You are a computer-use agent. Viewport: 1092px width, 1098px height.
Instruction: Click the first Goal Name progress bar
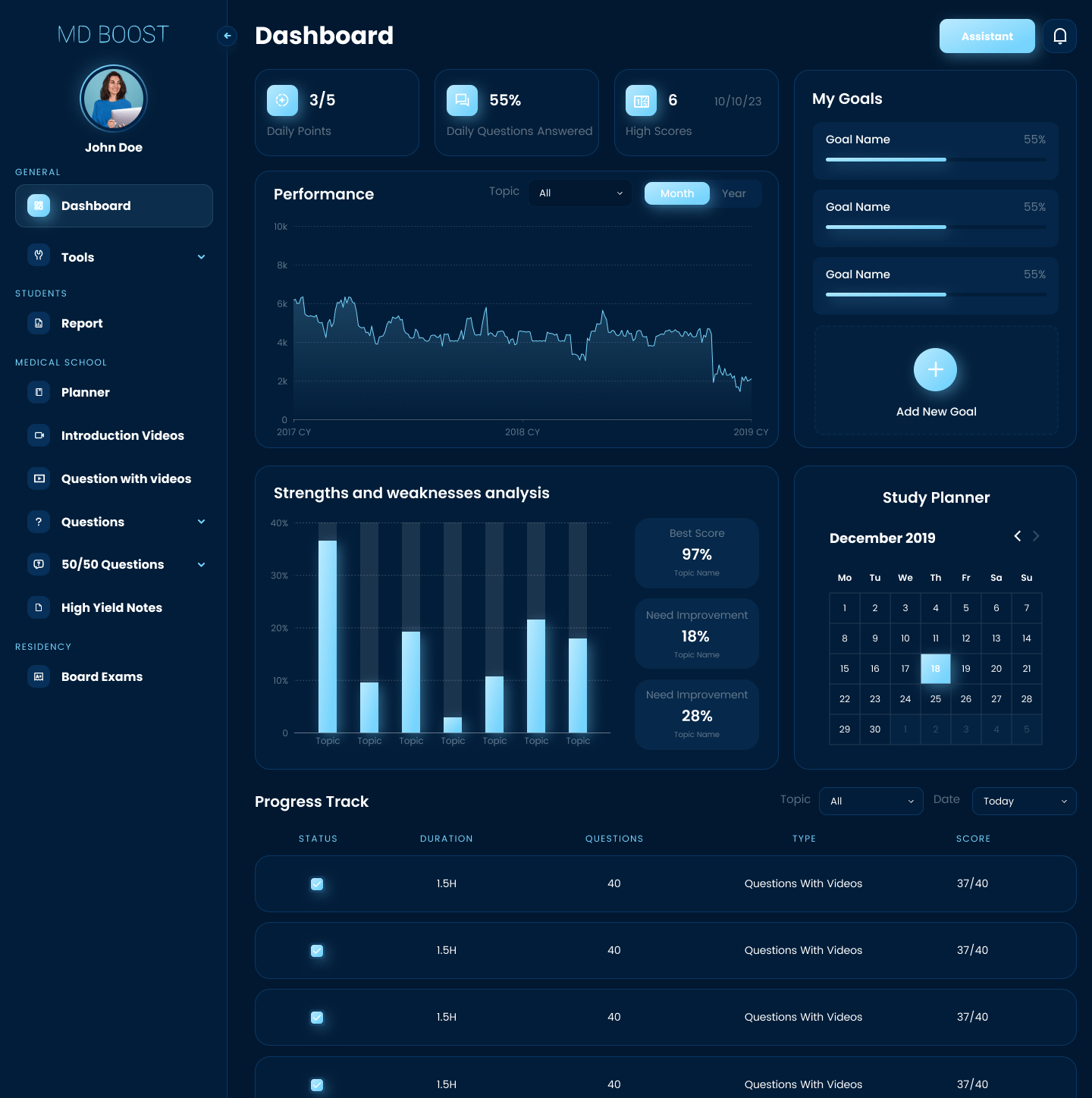935,159
